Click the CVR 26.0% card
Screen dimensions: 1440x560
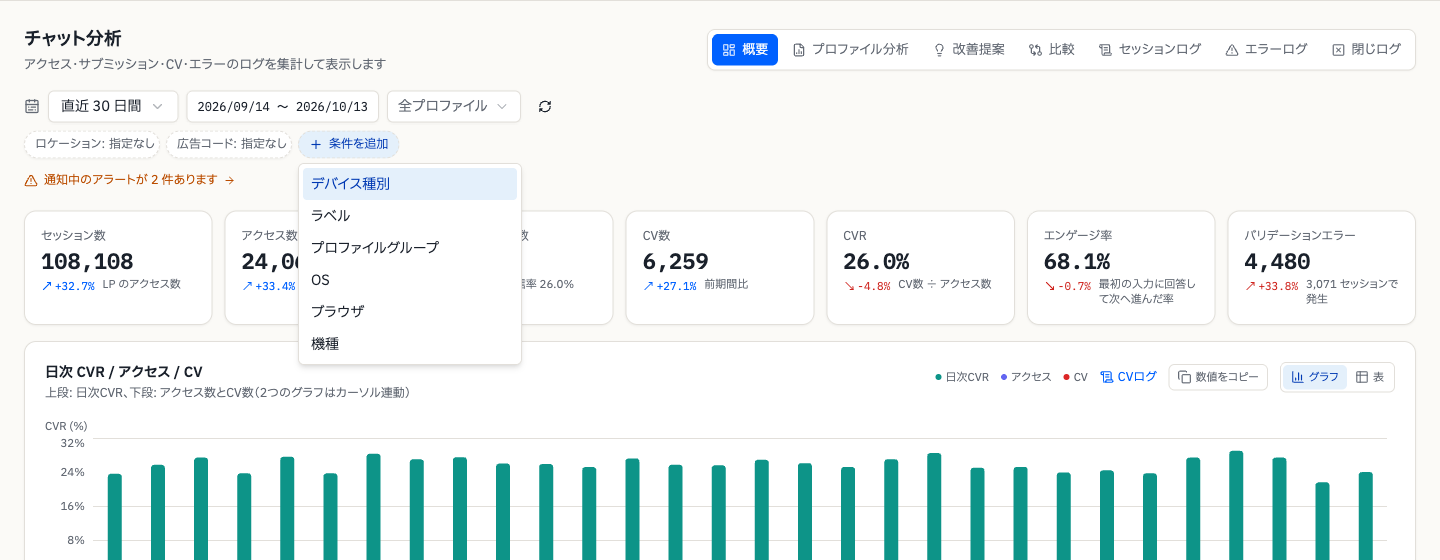pos(920,268)
